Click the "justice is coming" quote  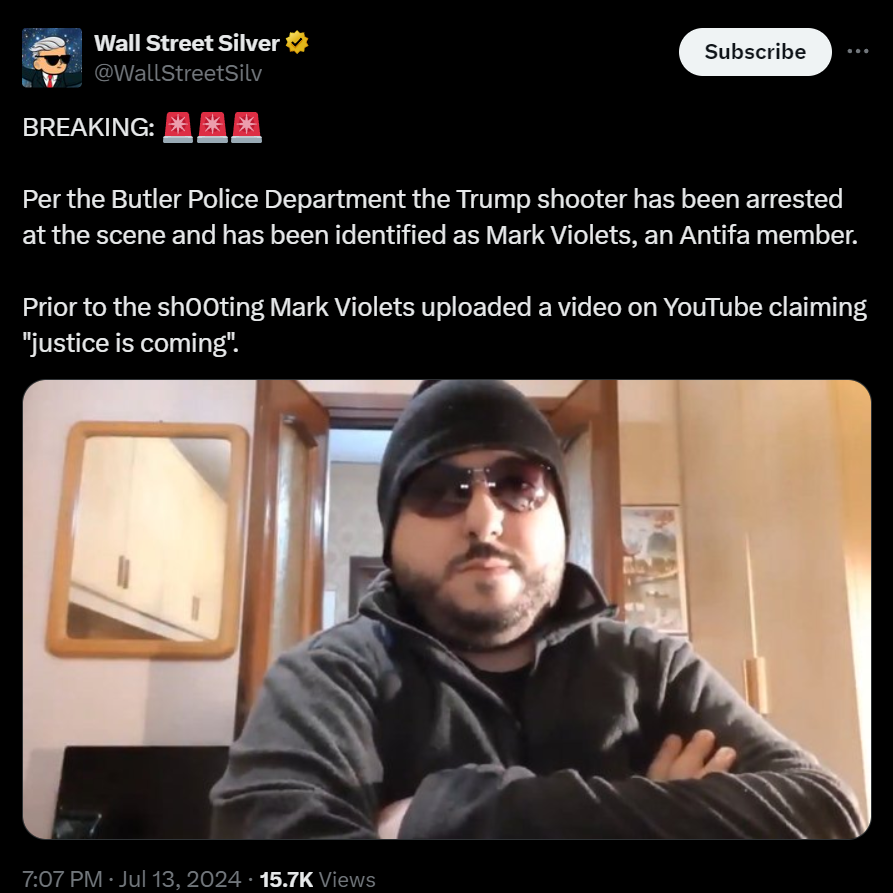coord(130,343)
